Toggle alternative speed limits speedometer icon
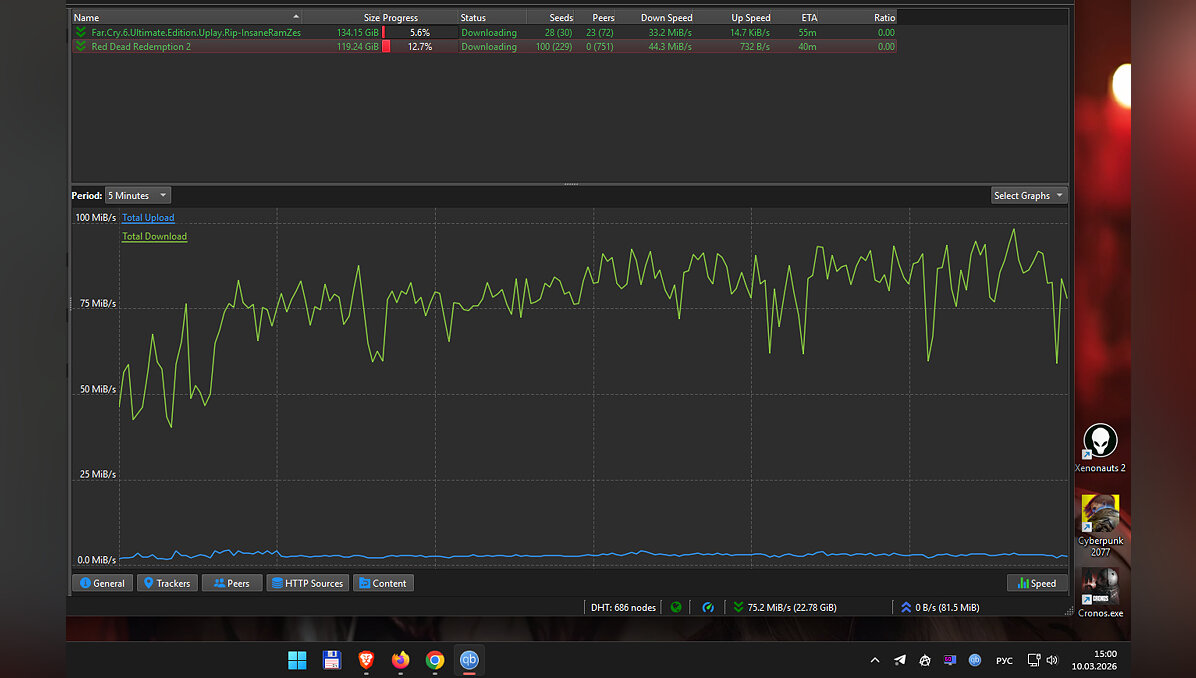This screenshot has width=1196, height=678. click(708, 607)
